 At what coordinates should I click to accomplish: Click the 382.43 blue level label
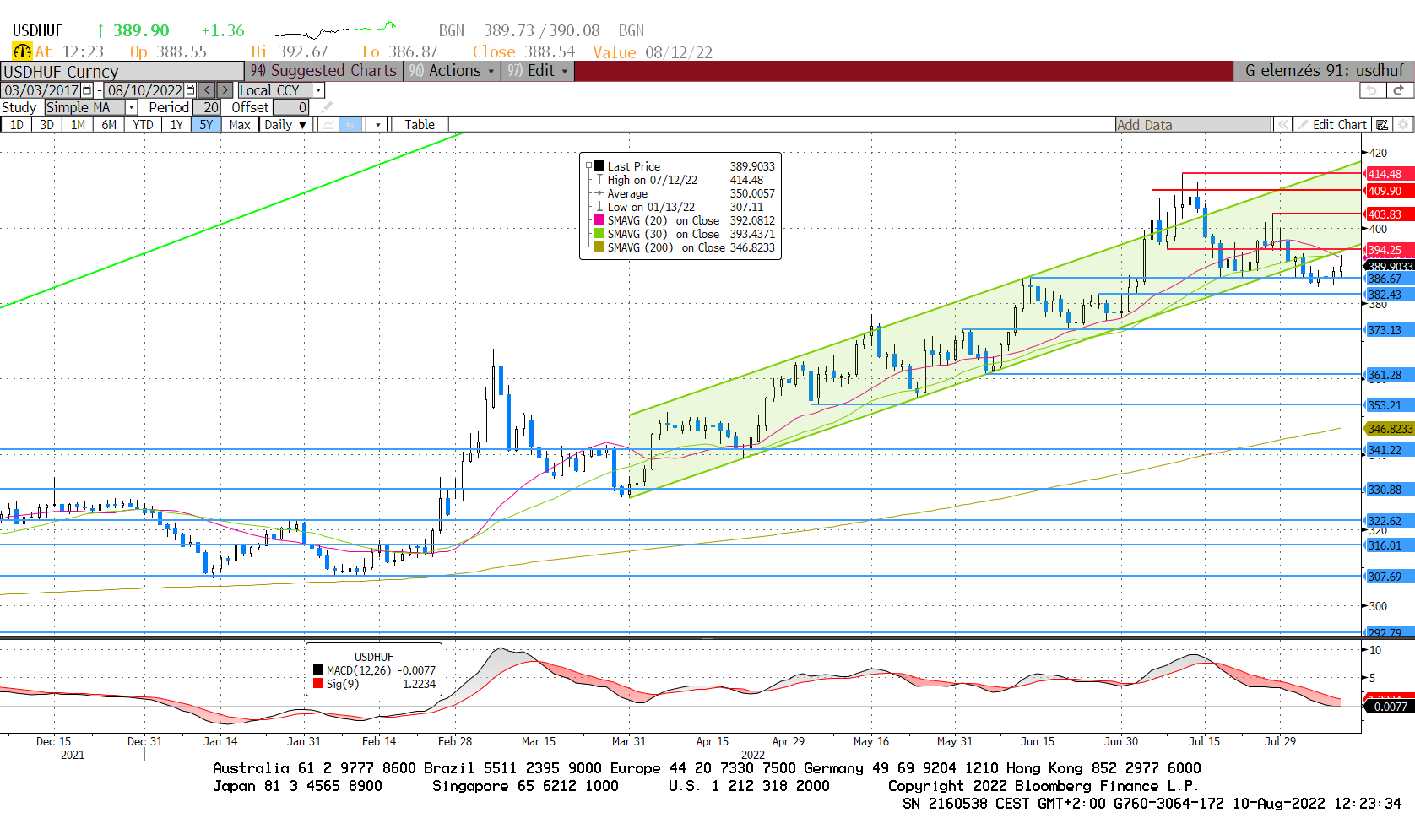1389,295
